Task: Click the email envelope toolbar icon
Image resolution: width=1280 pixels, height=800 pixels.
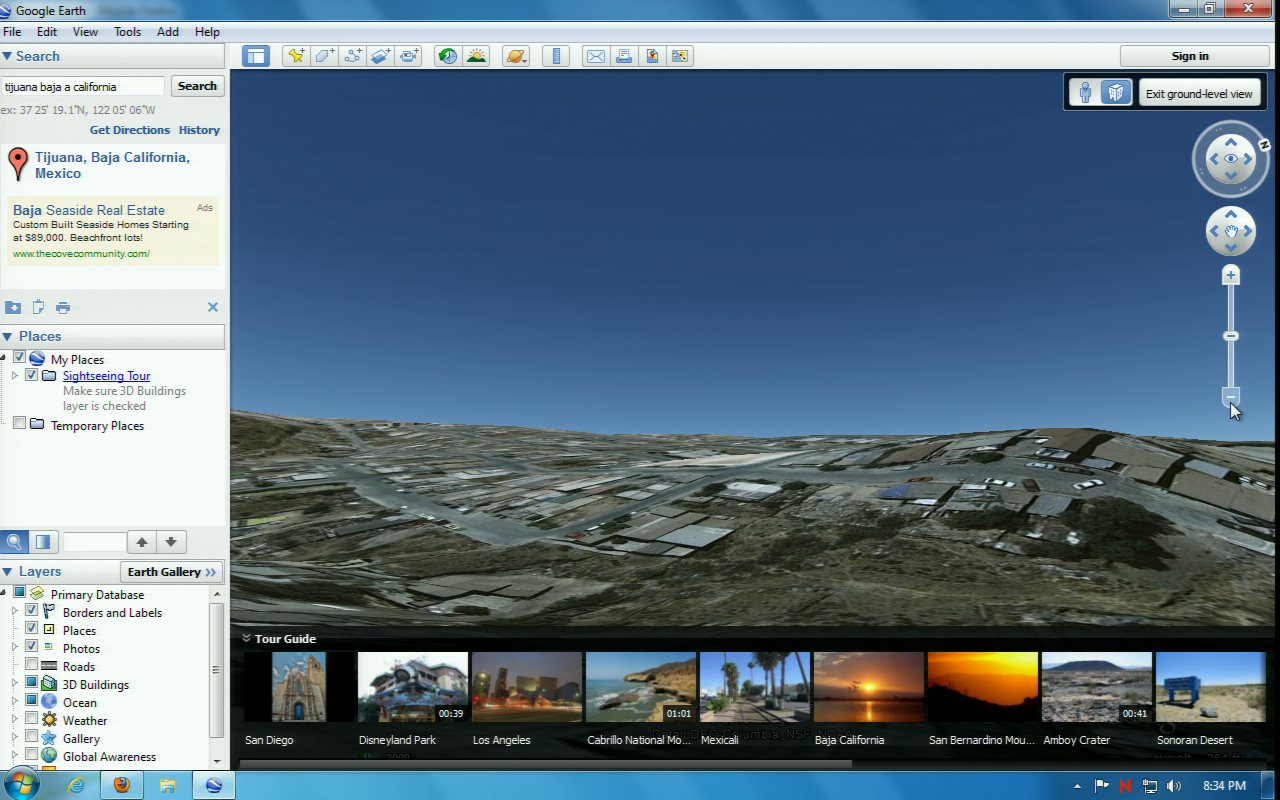Action: tap(596, 56)
